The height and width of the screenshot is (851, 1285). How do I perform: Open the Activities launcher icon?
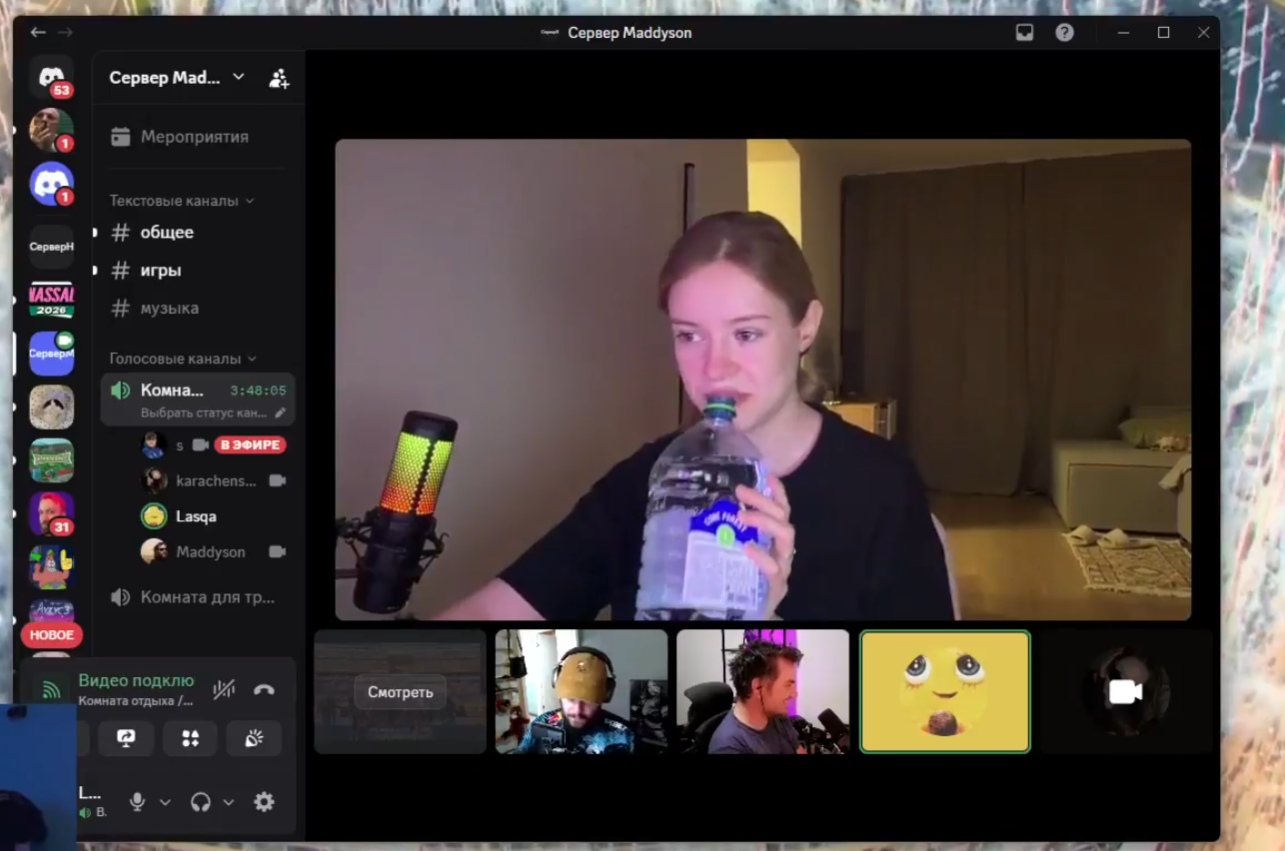coord(190,738)
